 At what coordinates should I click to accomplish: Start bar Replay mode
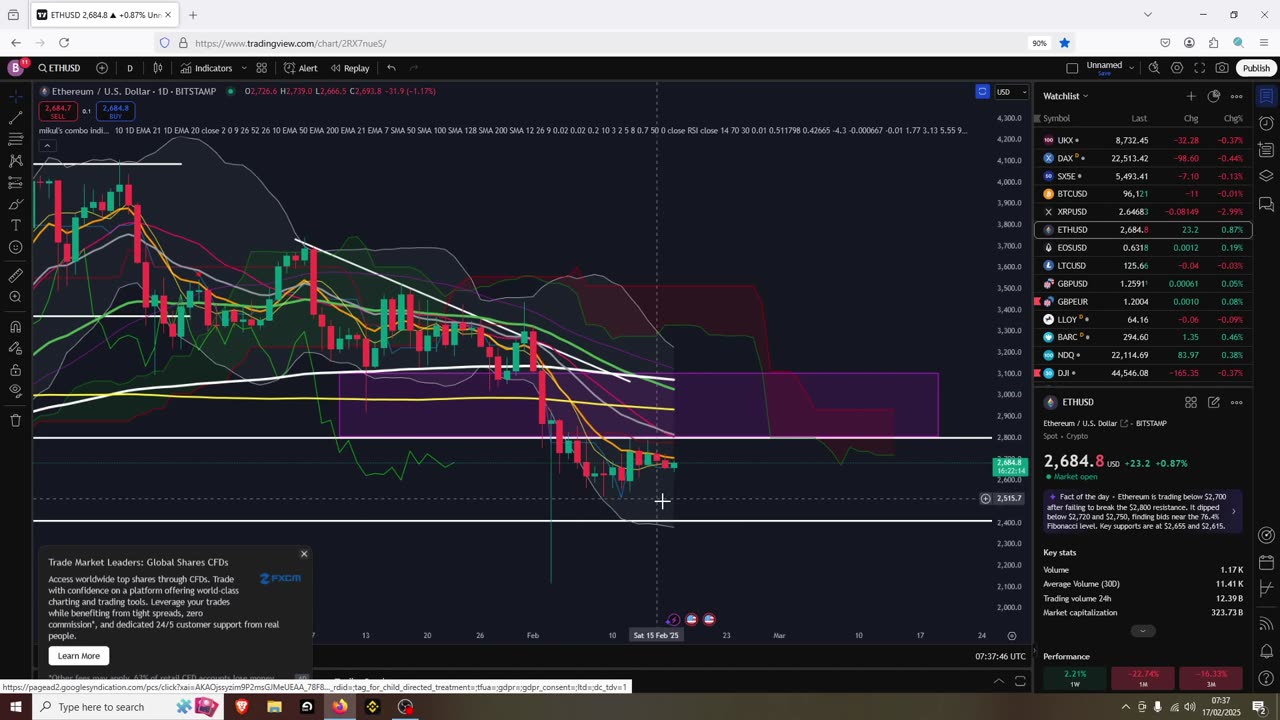click(x=349, y=68)
